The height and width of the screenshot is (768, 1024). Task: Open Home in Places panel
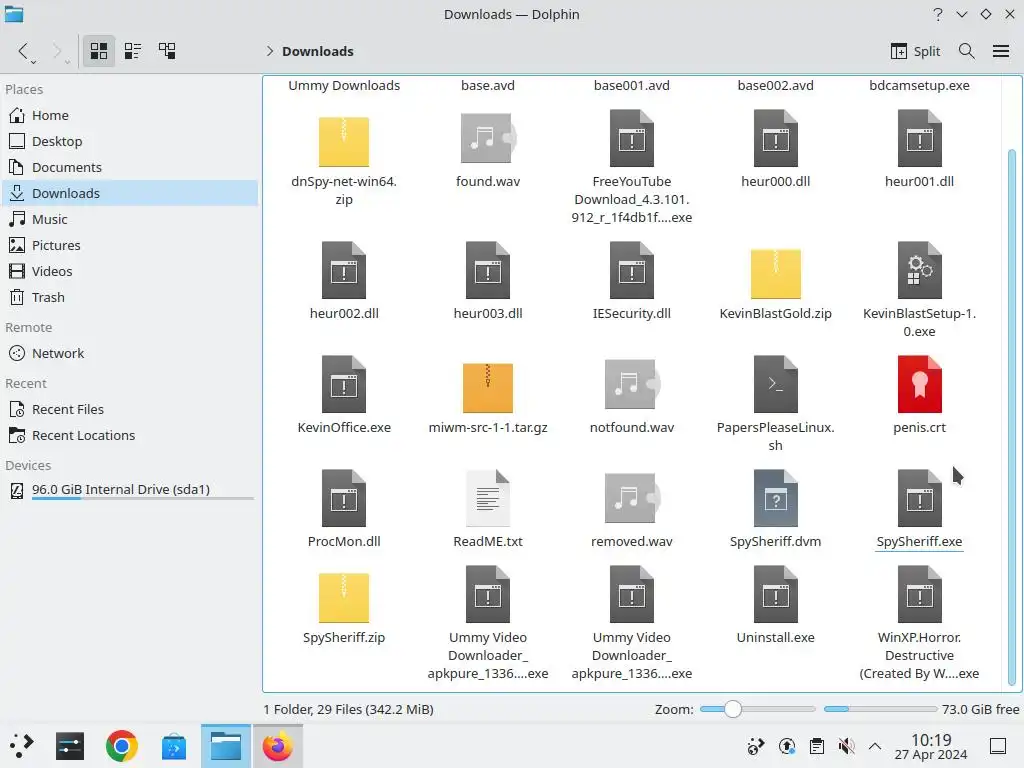[x=130, y=115]
